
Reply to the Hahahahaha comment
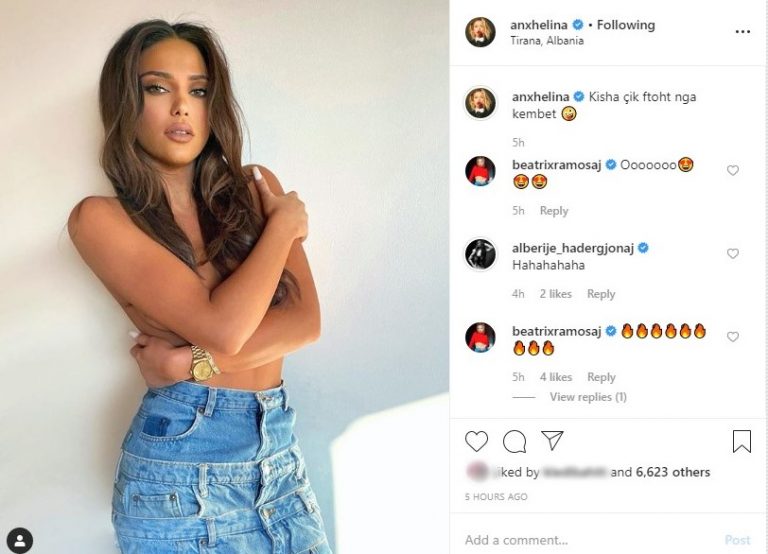601,294
